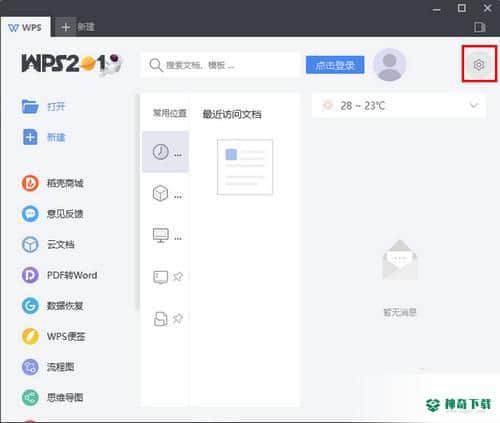Open WPS便签 notes app
The width and height of the screenshot is (500, 423).
53,336
